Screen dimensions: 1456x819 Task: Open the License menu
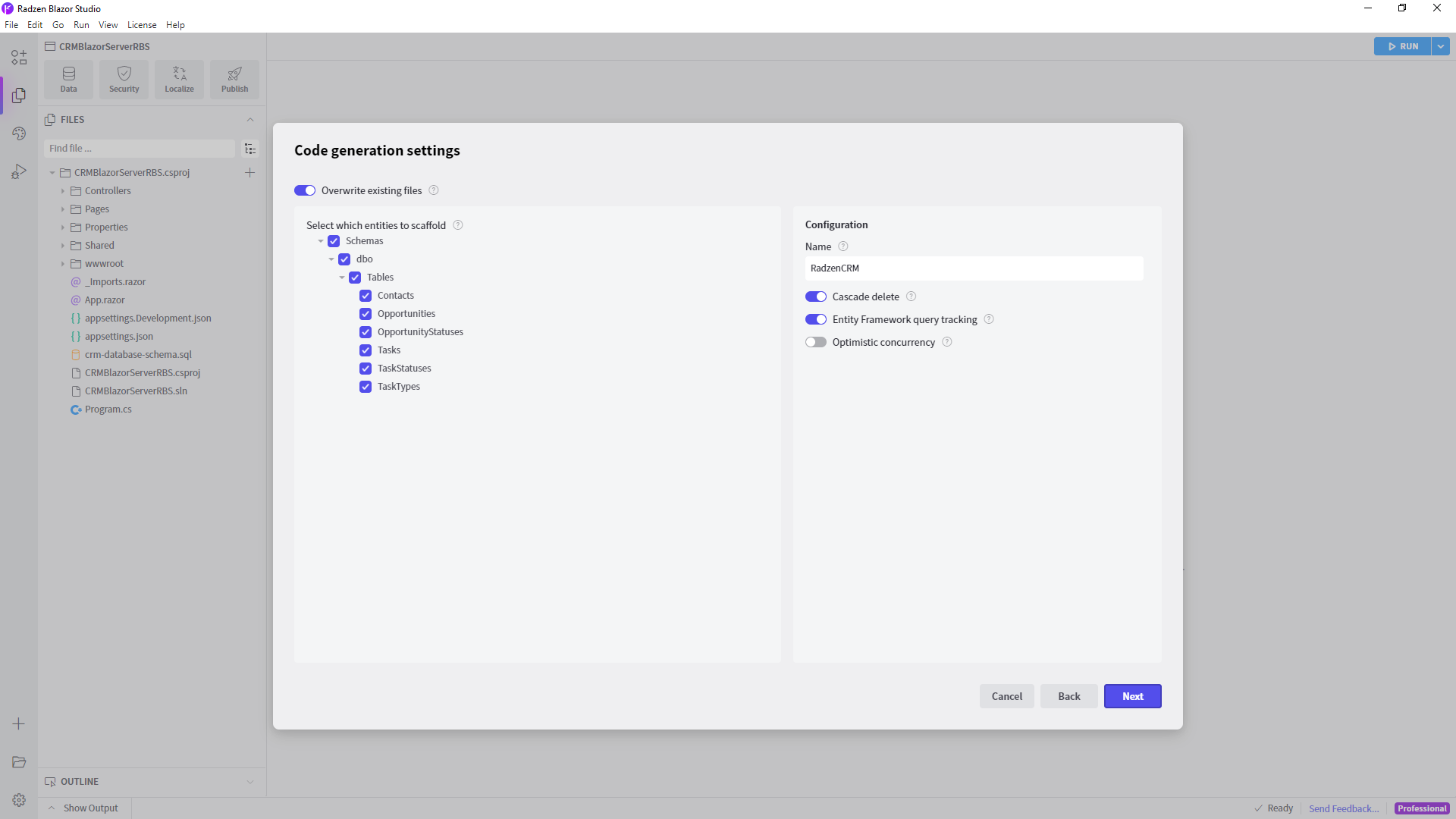click(x=142, y=25)
